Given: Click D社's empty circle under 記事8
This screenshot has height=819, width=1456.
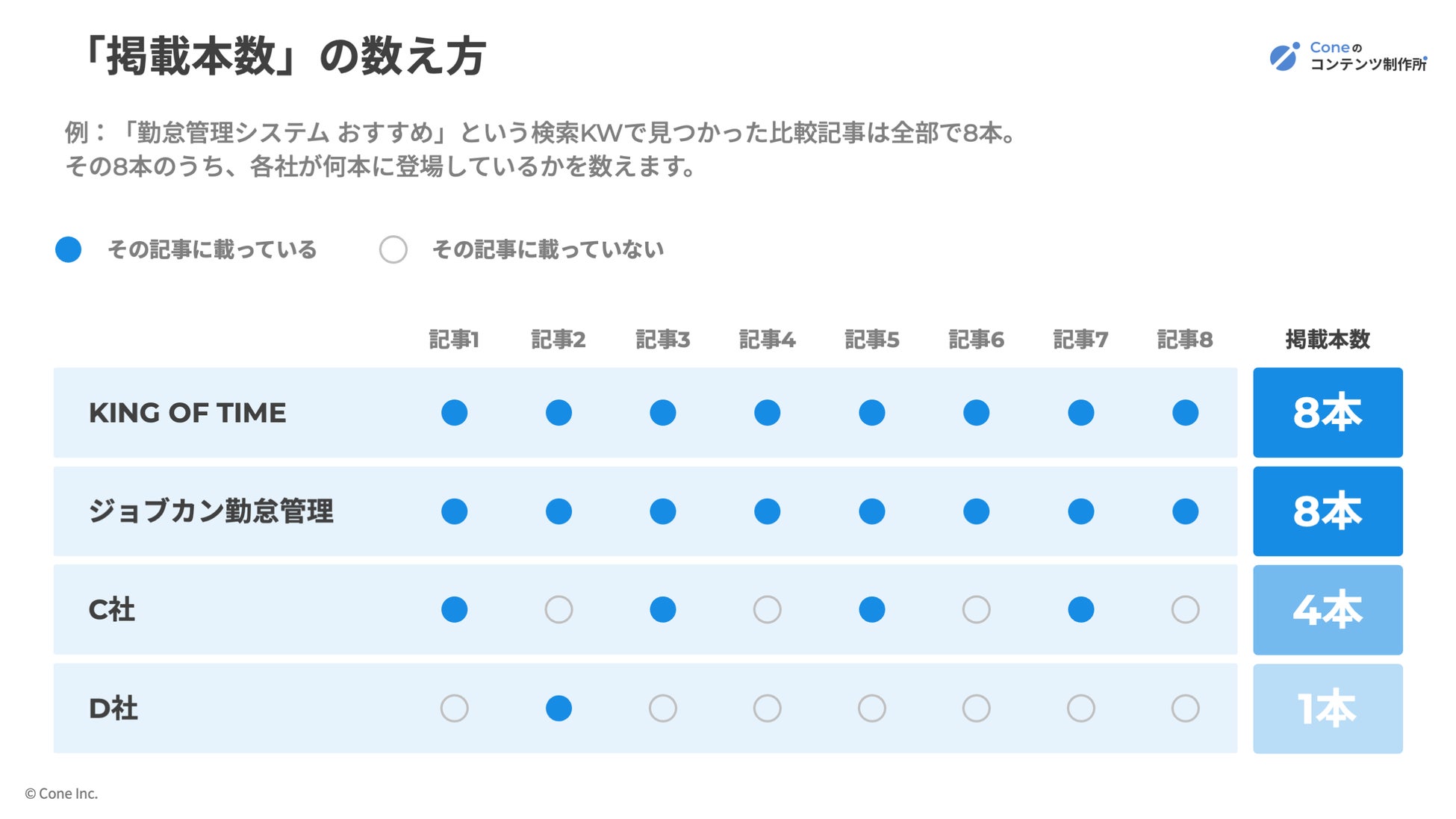Looking at the screenshot, I should pyautogui.click(x=1185, y=709).
